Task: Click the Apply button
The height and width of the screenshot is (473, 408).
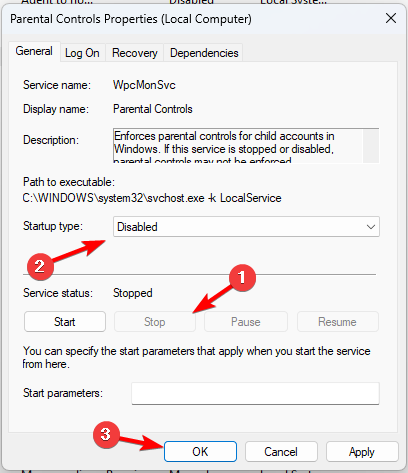Action: coord(362,452)
